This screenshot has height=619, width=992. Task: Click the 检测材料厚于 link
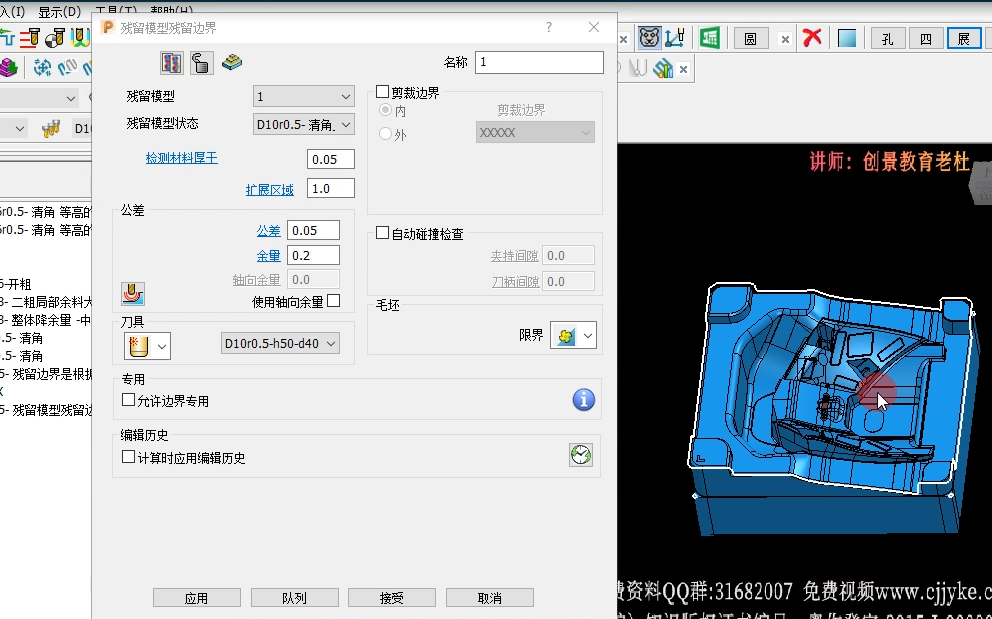pos(182,158)
